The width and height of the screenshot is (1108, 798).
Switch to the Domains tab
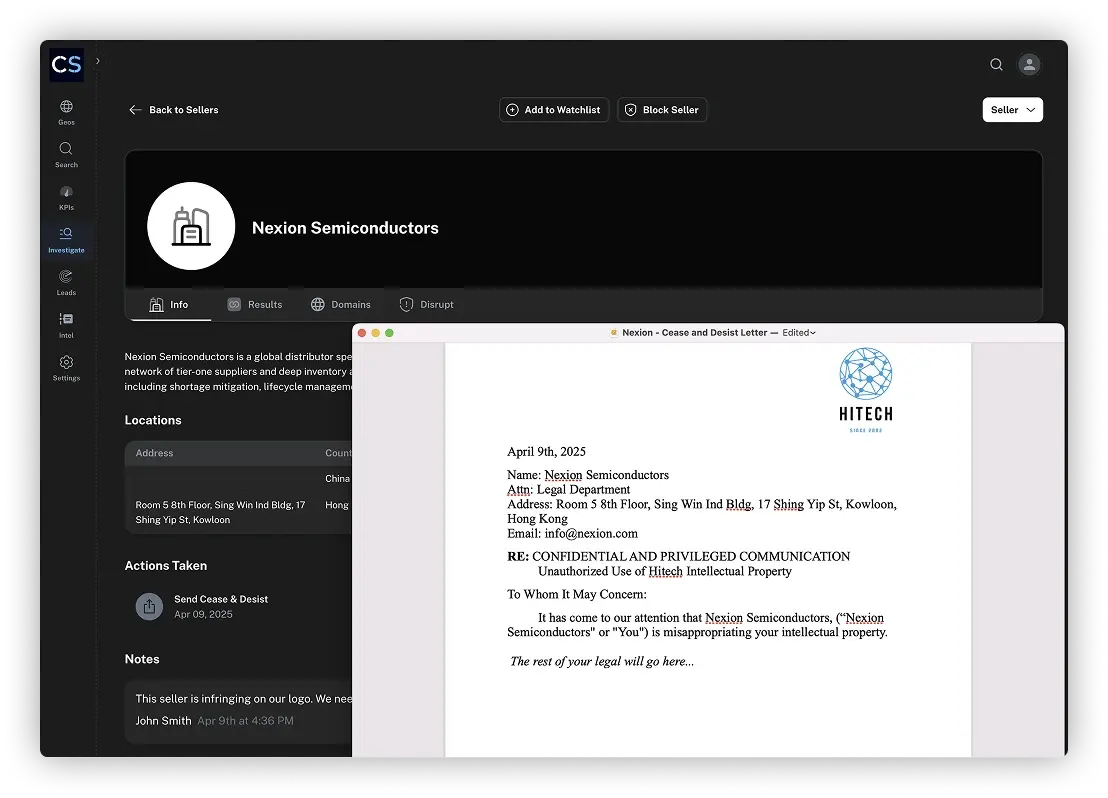(341, 305)
